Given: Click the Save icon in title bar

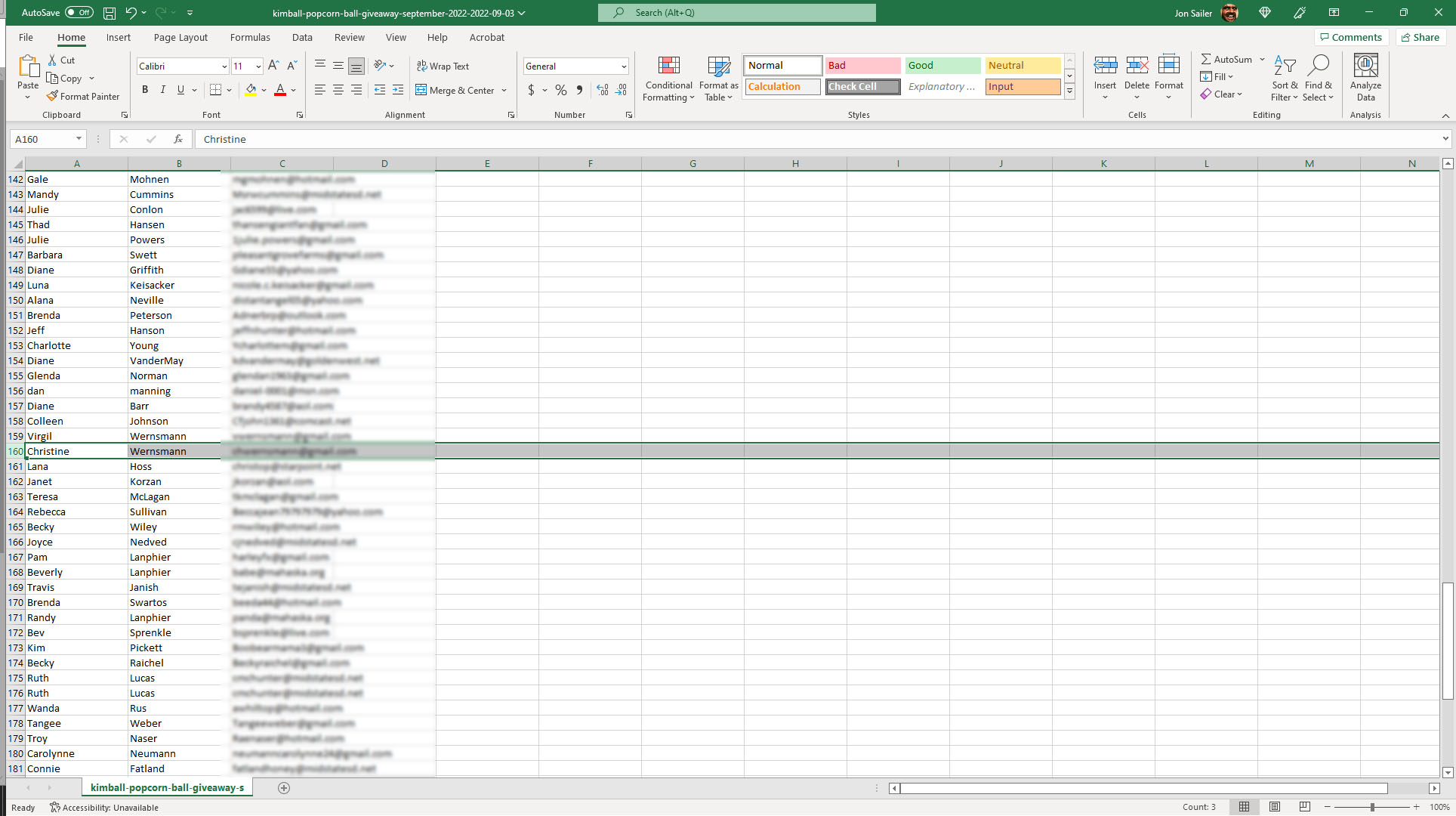Looking at the screenshot, I should 110,13.
